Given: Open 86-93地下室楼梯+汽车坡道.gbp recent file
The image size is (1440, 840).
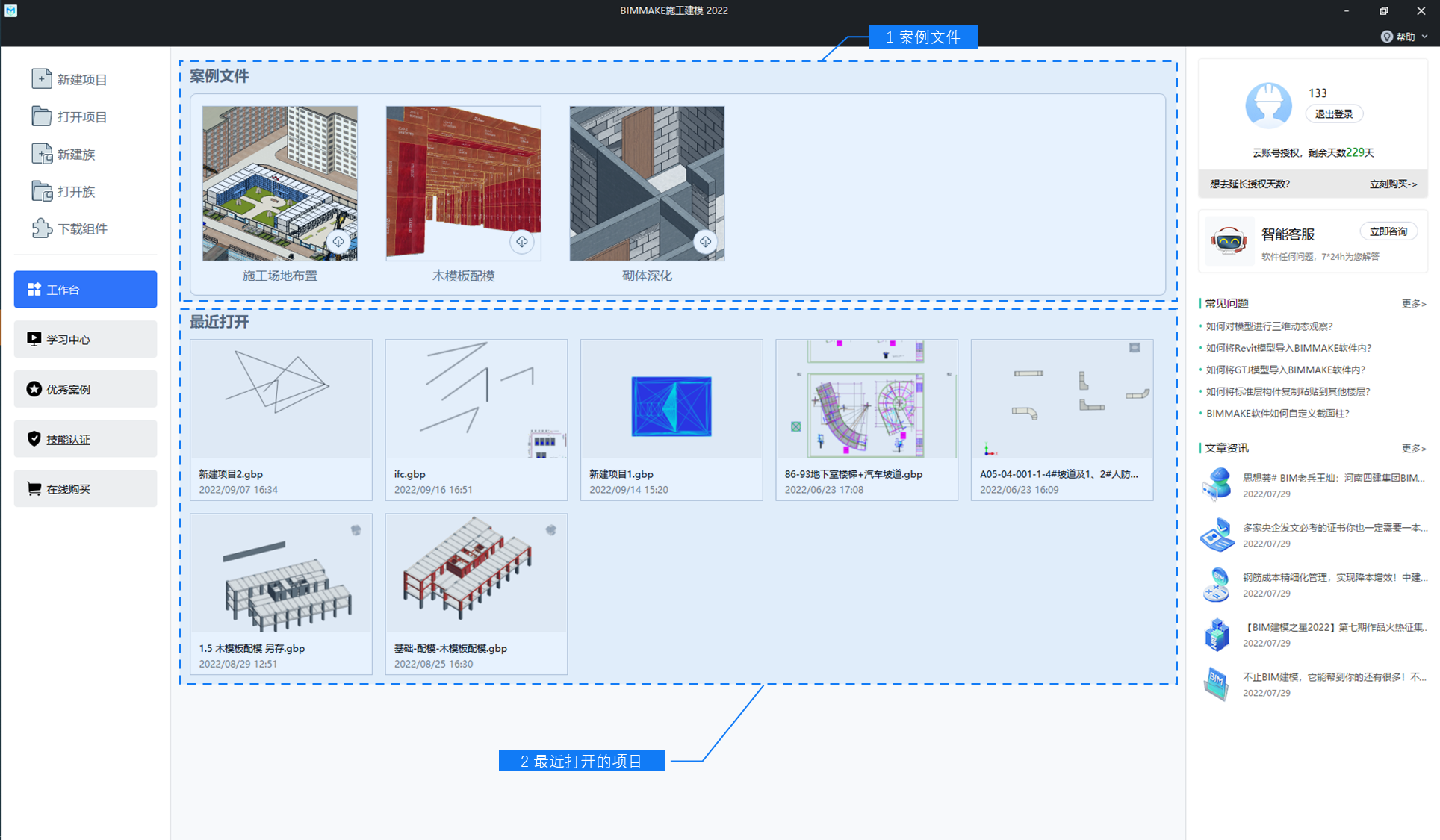Looking at the screenshot, I should pos(866,420).
